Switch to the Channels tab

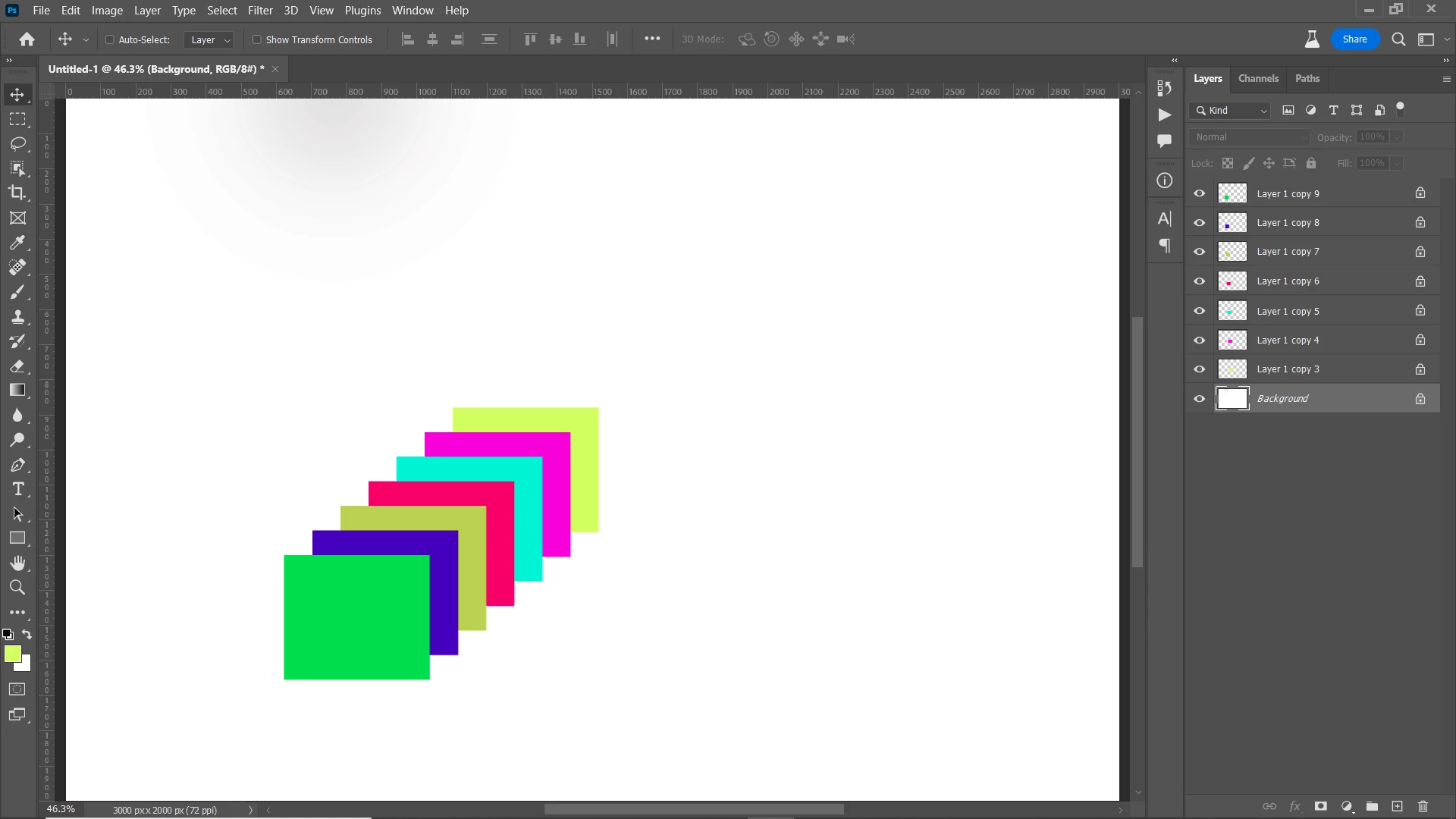pyautogui.click(x=1257, y=78)
